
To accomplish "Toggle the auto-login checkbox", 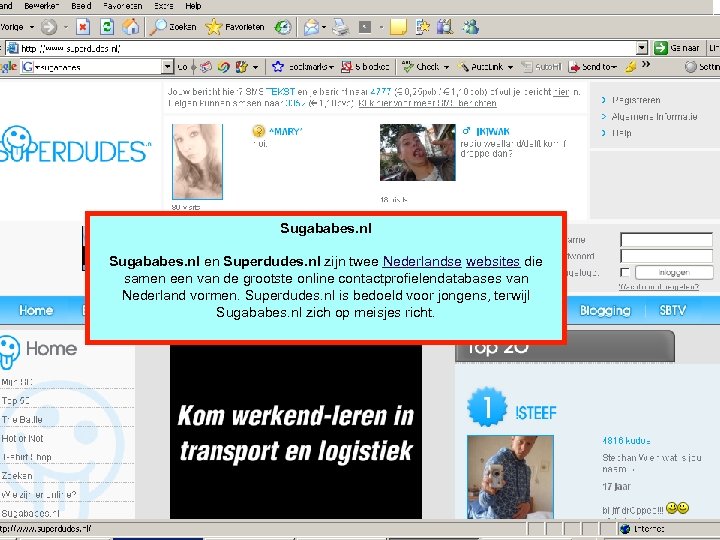I will (x=624, y=272).
